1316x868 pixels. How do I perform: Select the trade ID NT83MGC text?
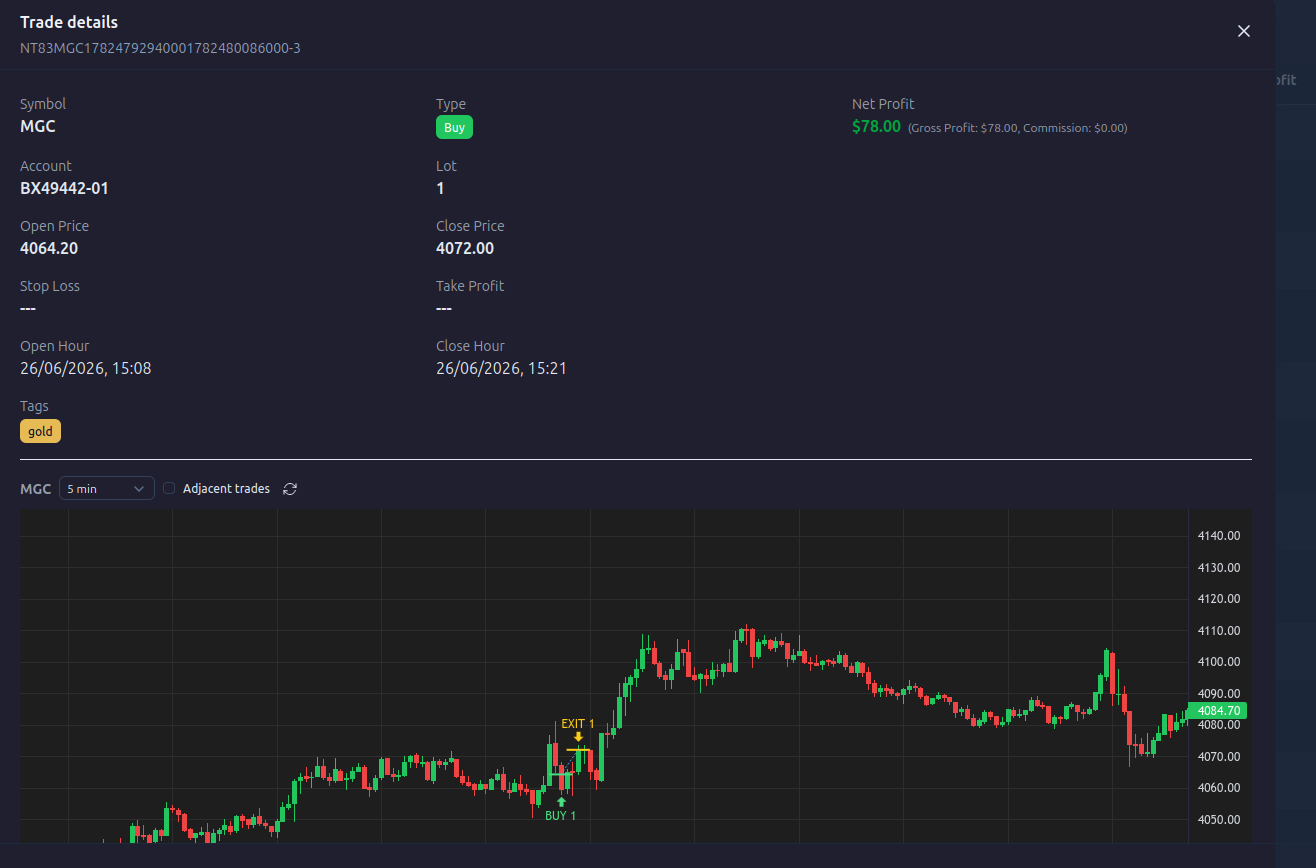pos(160,48)
